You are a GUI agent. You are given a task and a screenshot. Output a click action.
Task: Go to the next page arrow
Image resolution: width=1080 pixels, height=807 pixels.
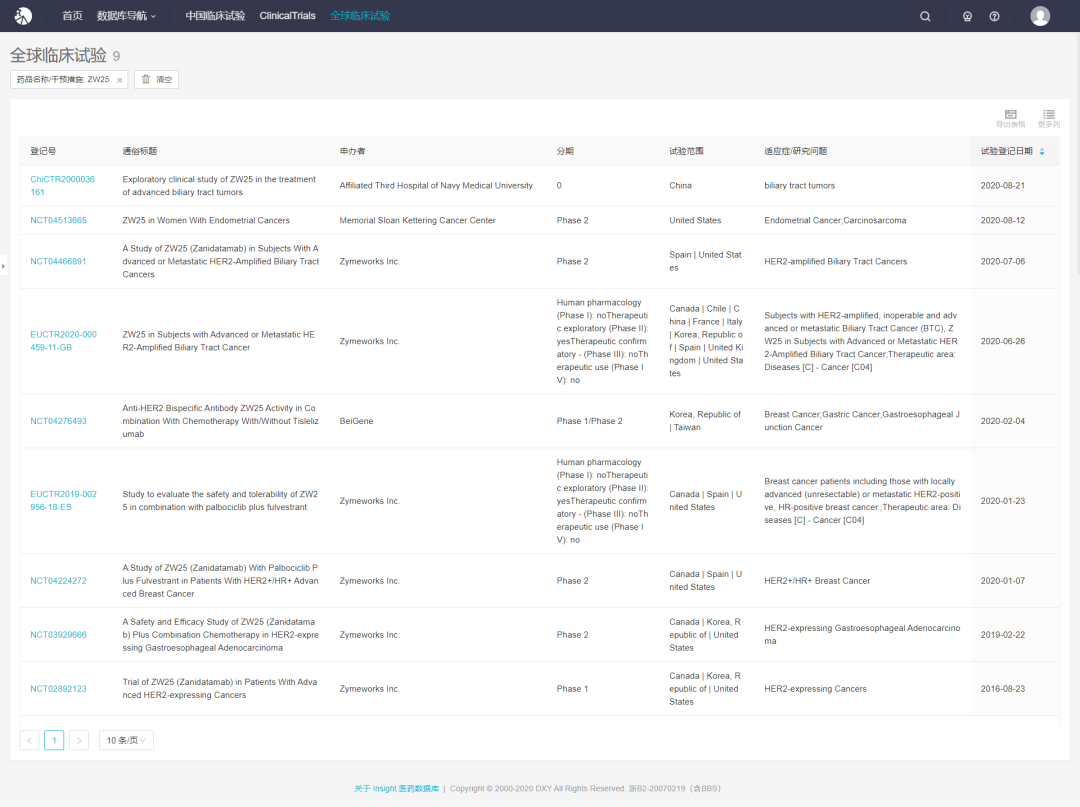79,740
